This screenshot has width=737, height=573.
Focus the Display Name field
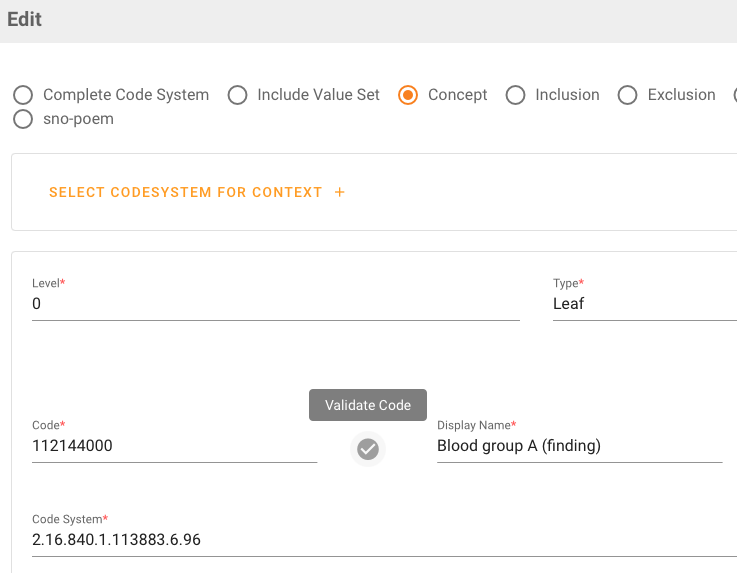[578, 446]
